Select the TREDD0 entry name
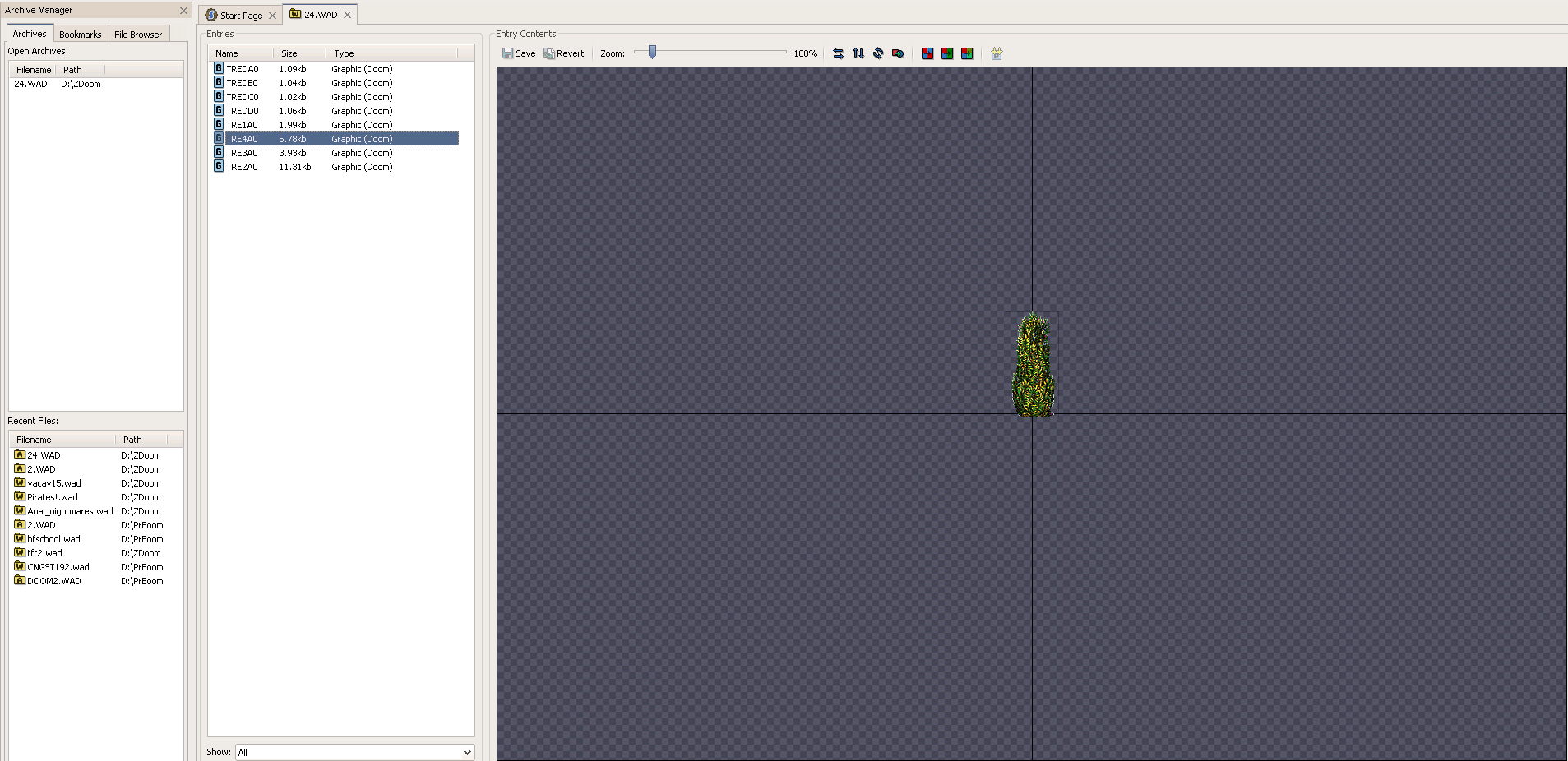Screen dimensions: 1568x761 coord(242,111)
